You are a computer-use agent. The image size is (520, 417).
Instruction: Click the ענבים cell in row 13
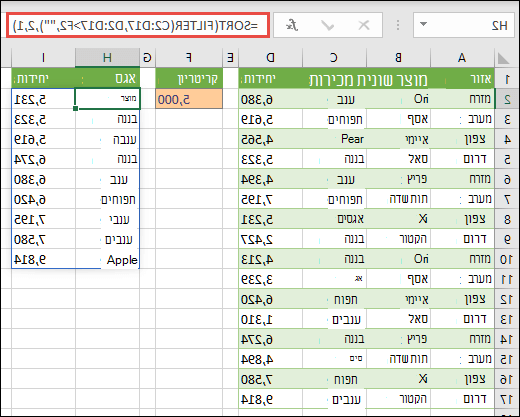point(334,319)
